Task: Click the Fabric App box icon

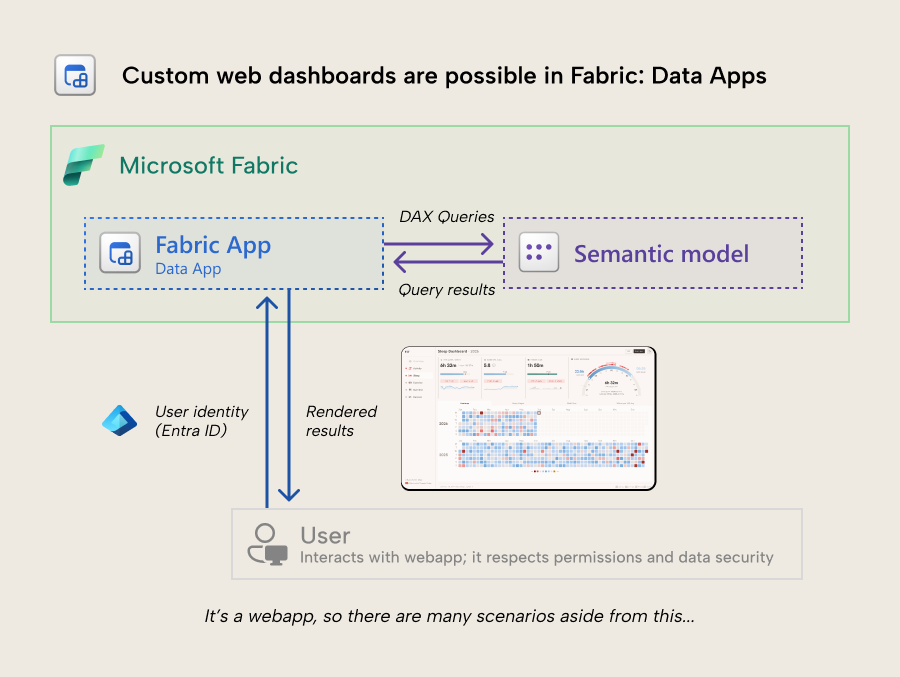Action: click(x=120, y=253)
